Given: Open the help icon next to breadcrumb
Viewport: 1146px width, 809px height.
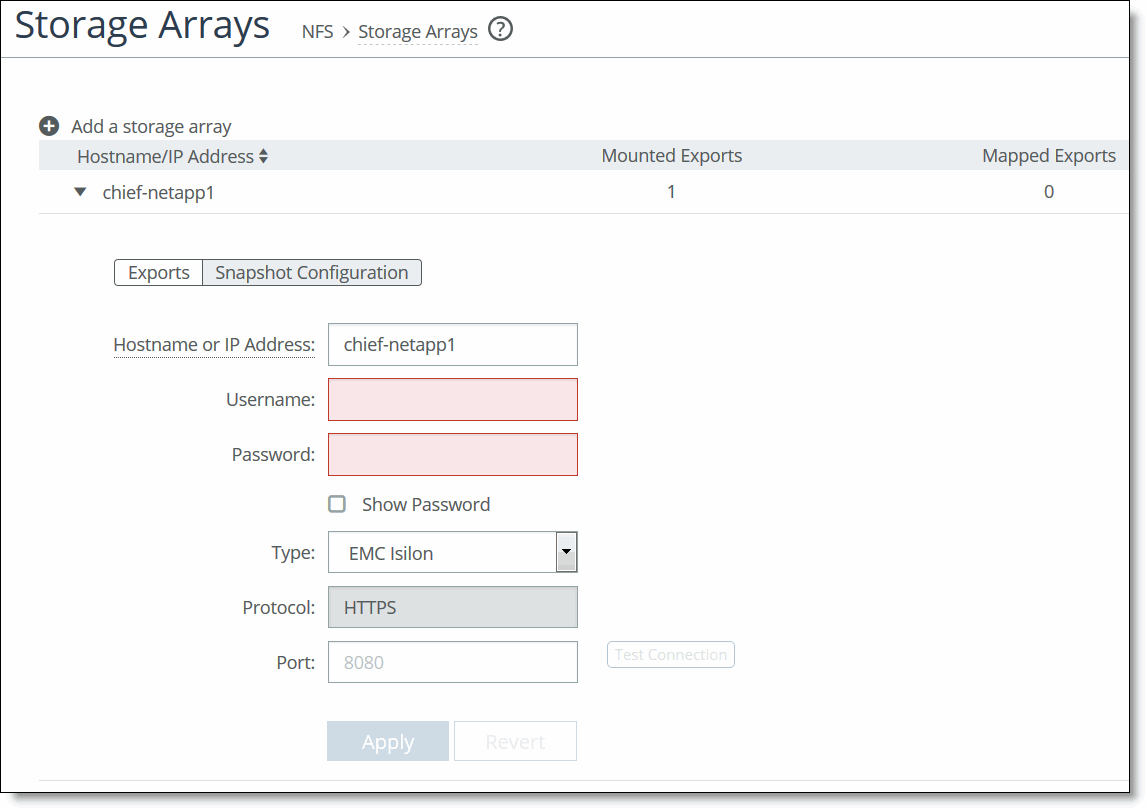Looking at the screenshot, I should (x=500, y=29).
